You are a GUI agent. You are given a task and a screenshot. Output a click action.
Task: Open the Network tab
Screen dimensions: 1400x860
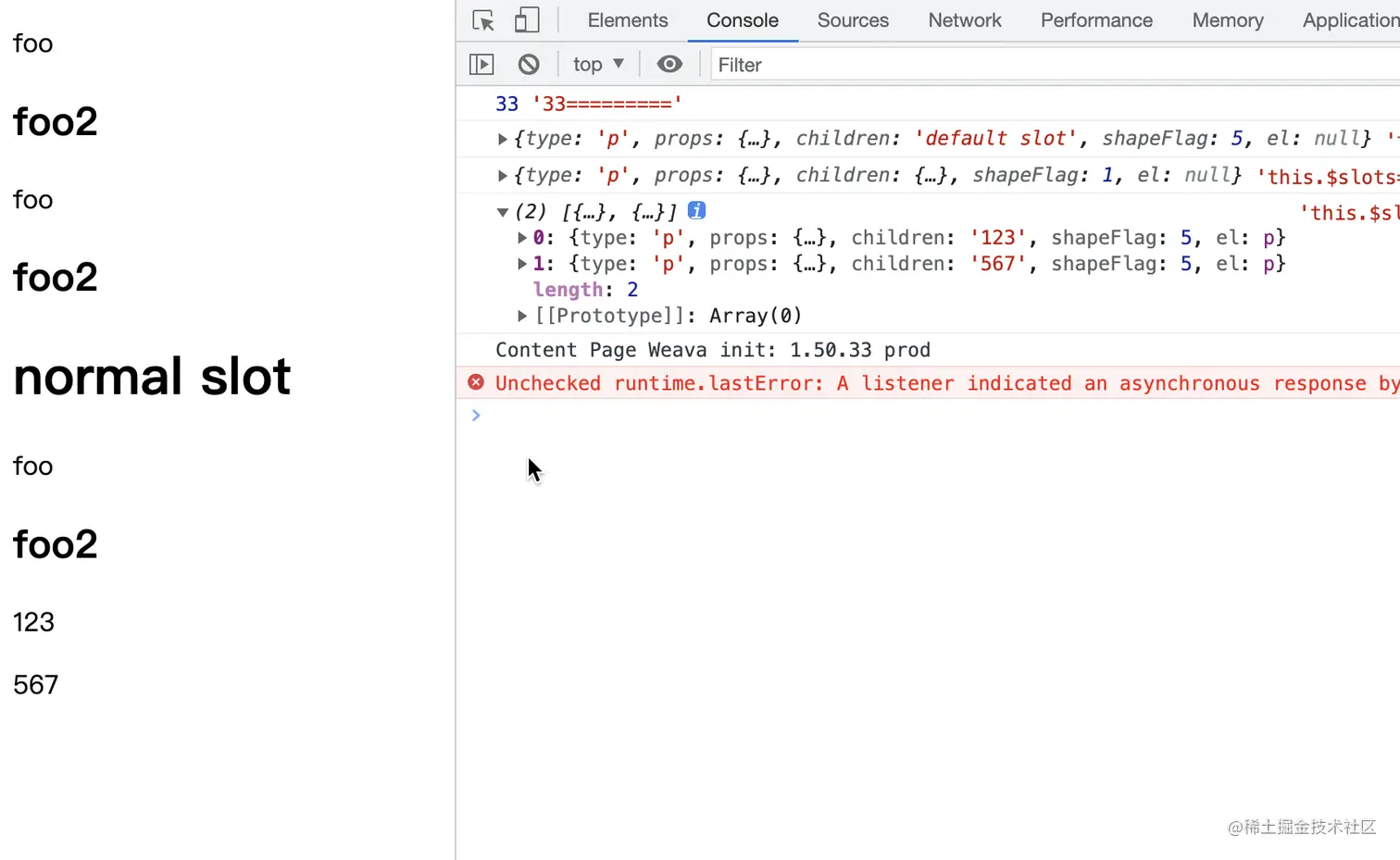[x=965, y=20]
